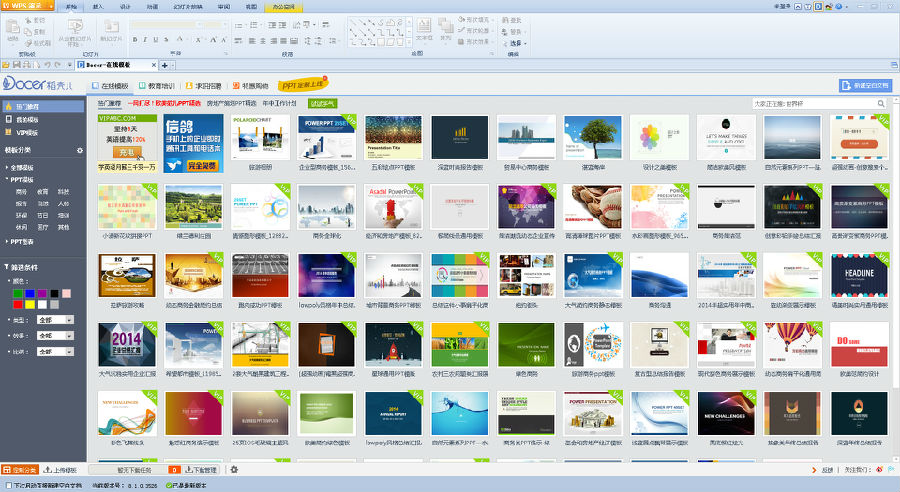Image resolution: width=900 pixels, height=492 pixels.
Task: Click the Cut icon in the clipboard group
Action: (28, 20)
